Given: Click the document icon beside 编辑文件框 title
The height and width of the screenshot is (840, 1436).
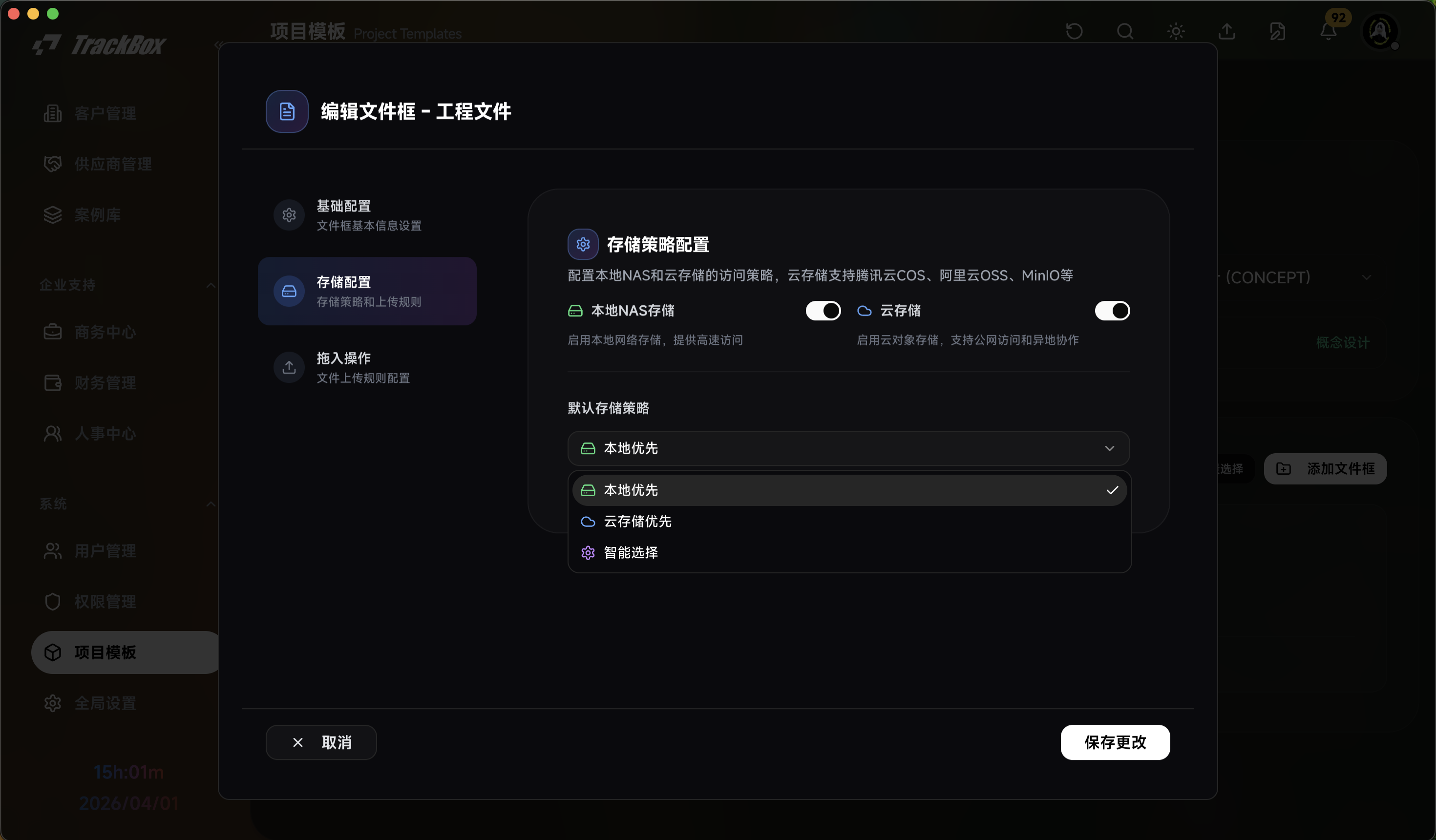Looking at the screenshot, I should 287,112.
